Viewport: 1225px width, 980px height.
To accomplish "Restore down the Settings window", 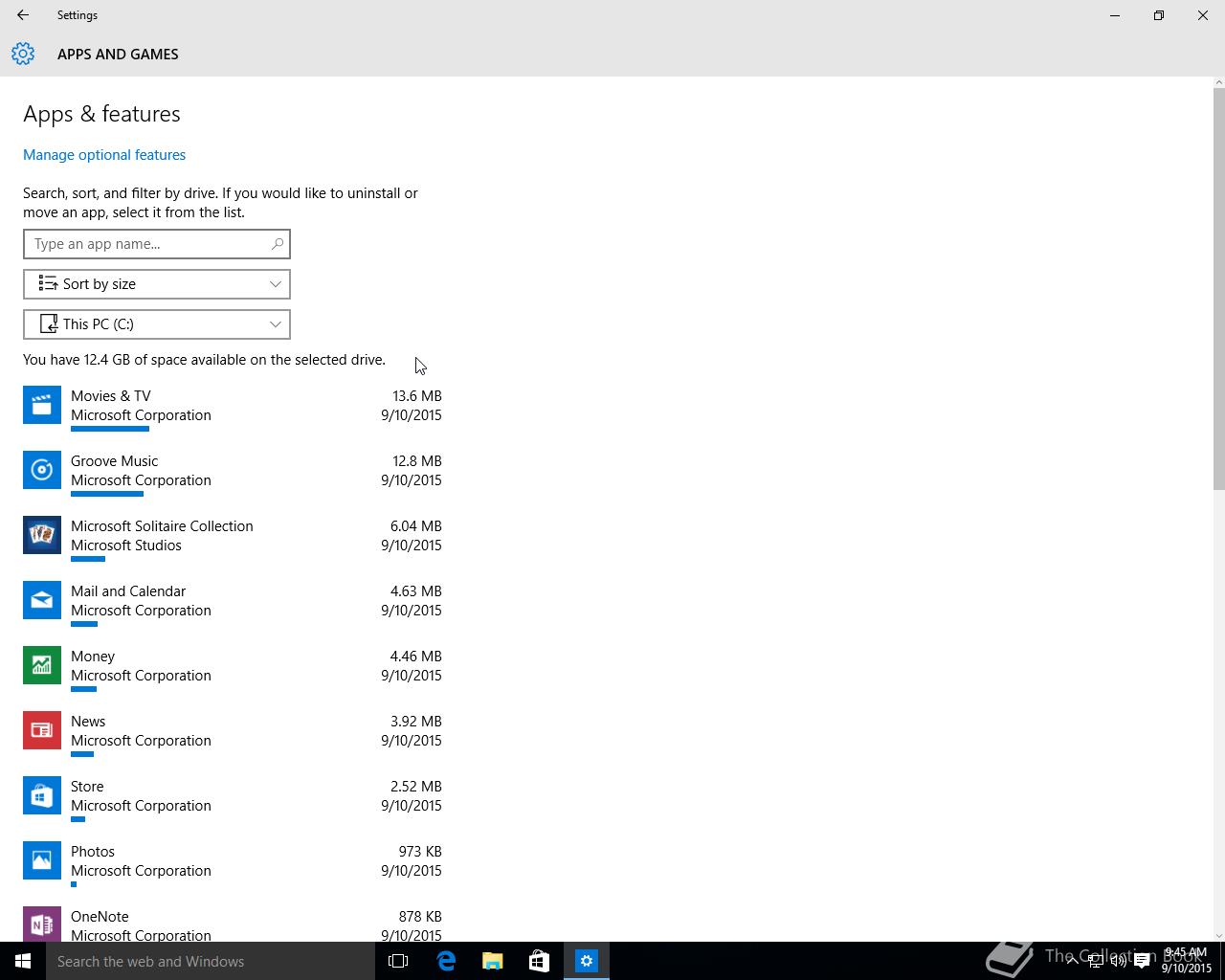I will point(1159,15).
